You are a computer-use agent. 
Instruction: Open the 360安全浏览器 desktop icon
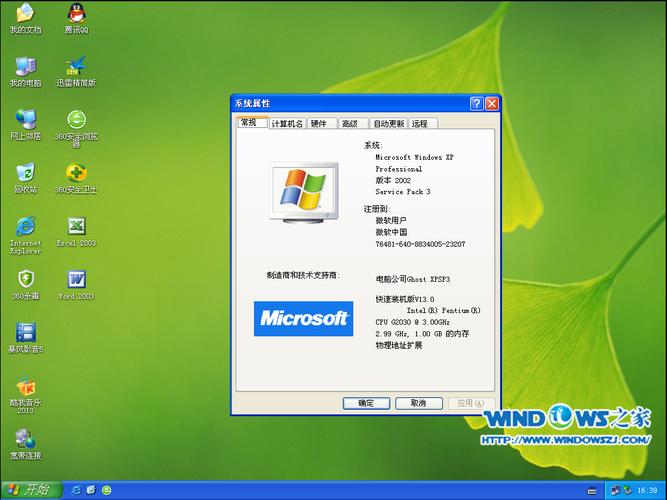pyautogui.click(x=76, y=120)
